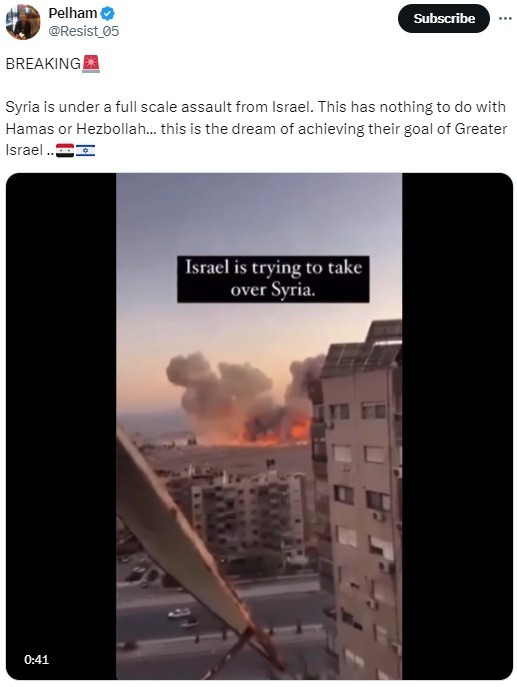
Task: Click the Israeli flag emoji
Action: [85, 151]
